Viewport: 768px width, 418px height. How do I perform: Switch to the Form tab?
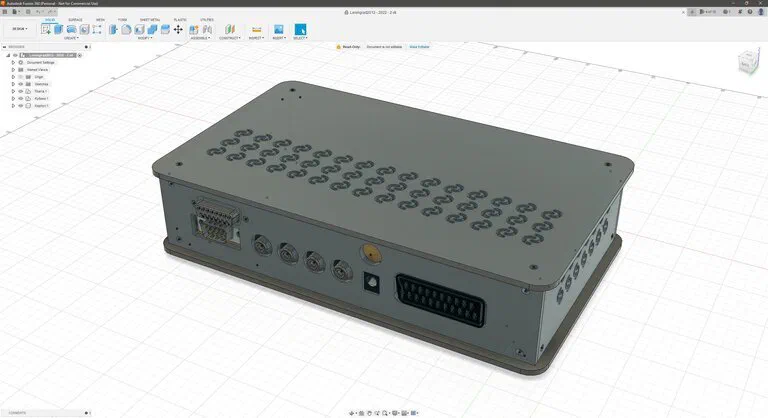click(122, 20)
